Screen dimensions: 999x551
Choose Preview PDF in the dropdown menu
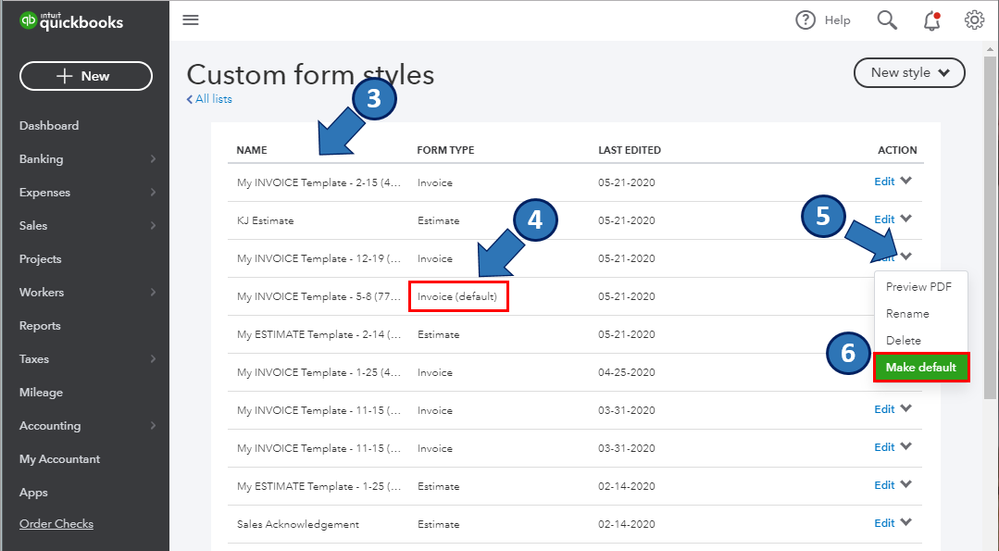919,287
